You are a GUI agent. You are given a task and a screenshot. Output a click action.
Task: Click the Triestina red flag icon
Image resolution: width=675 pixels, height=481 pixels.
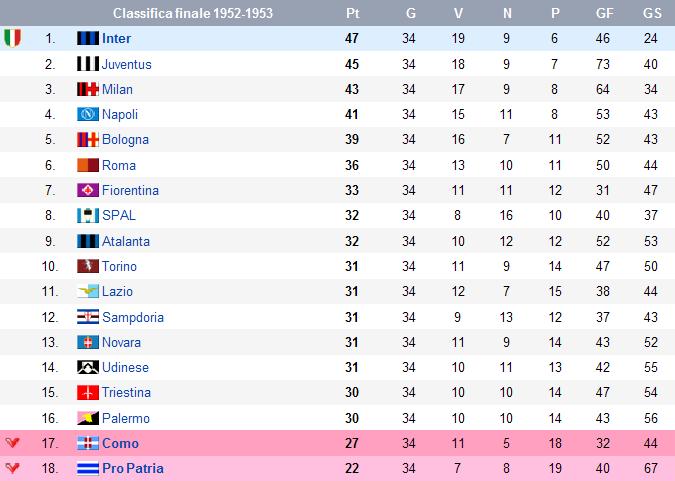tap(88, 392)
